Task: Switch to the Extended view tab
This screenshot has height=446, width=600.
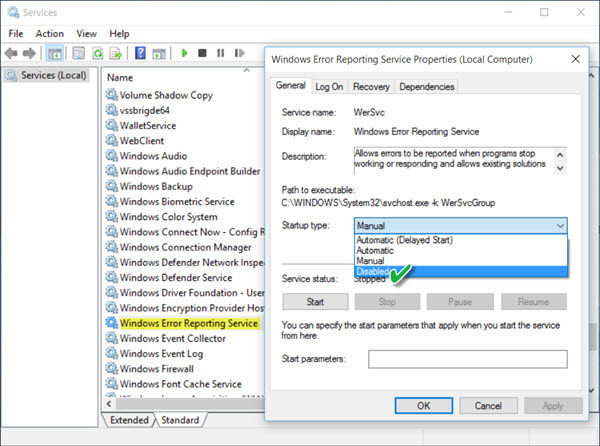Action: pyautogui.click(x=129, y=420)
